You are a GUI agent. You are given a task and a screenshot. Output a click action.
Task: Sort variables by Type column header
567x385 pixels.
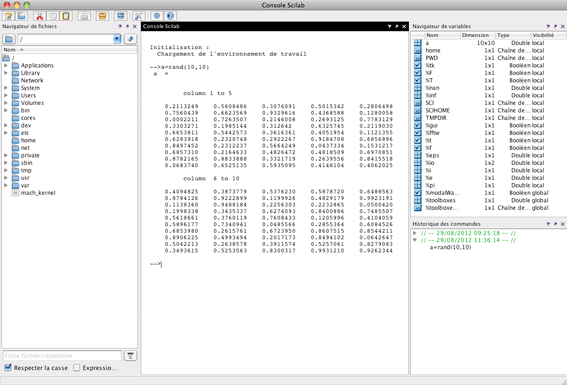[512, 35]
